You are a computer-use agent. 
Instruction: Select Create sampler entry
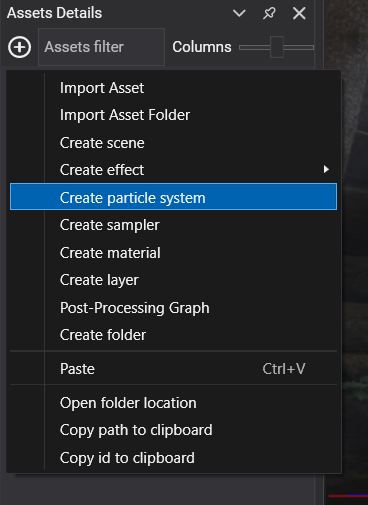173,225
